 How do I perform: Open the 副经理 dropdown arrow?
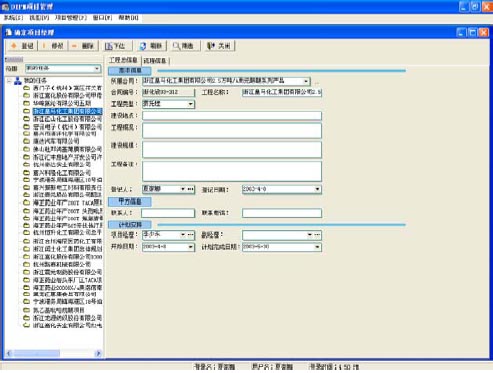[x=309, y=235]
